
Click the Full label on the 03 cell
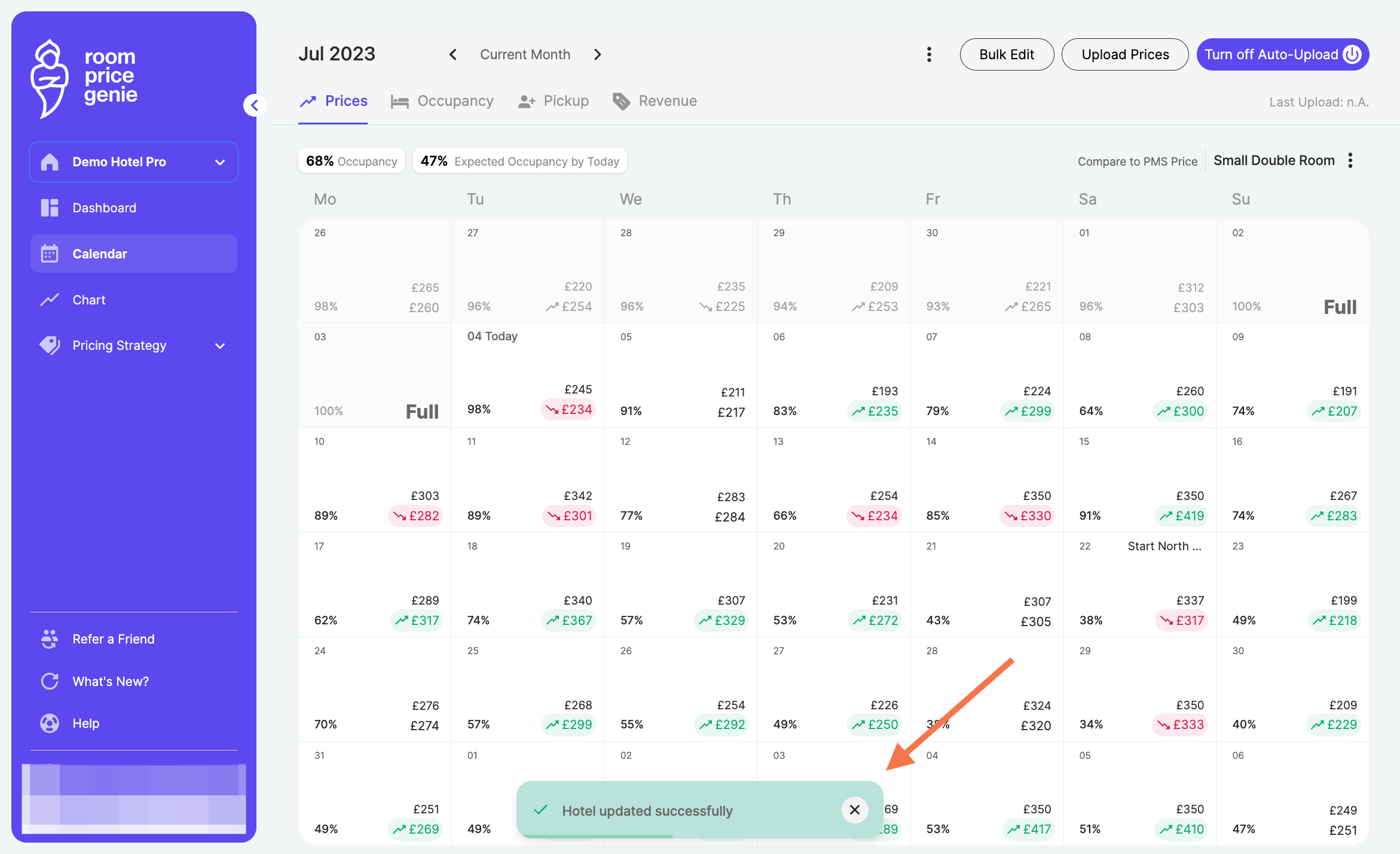pyautogui.click(x=422, y=411)
